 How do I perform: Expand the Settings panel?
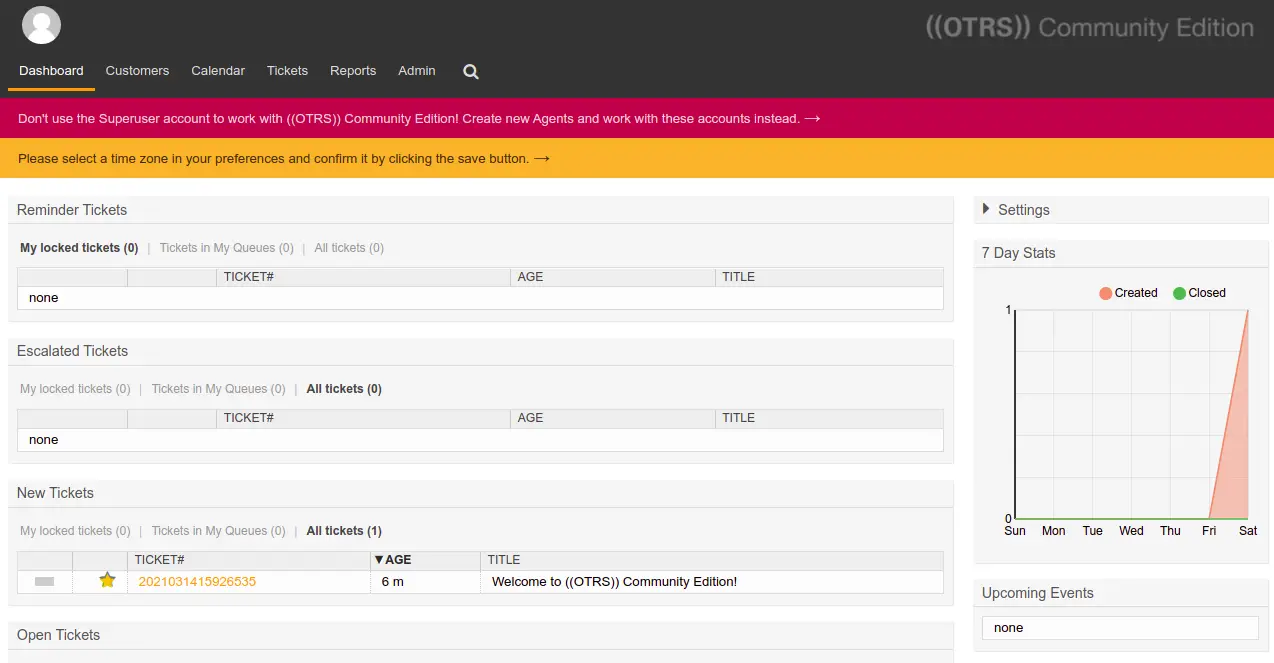click(x=1016, y=210)
